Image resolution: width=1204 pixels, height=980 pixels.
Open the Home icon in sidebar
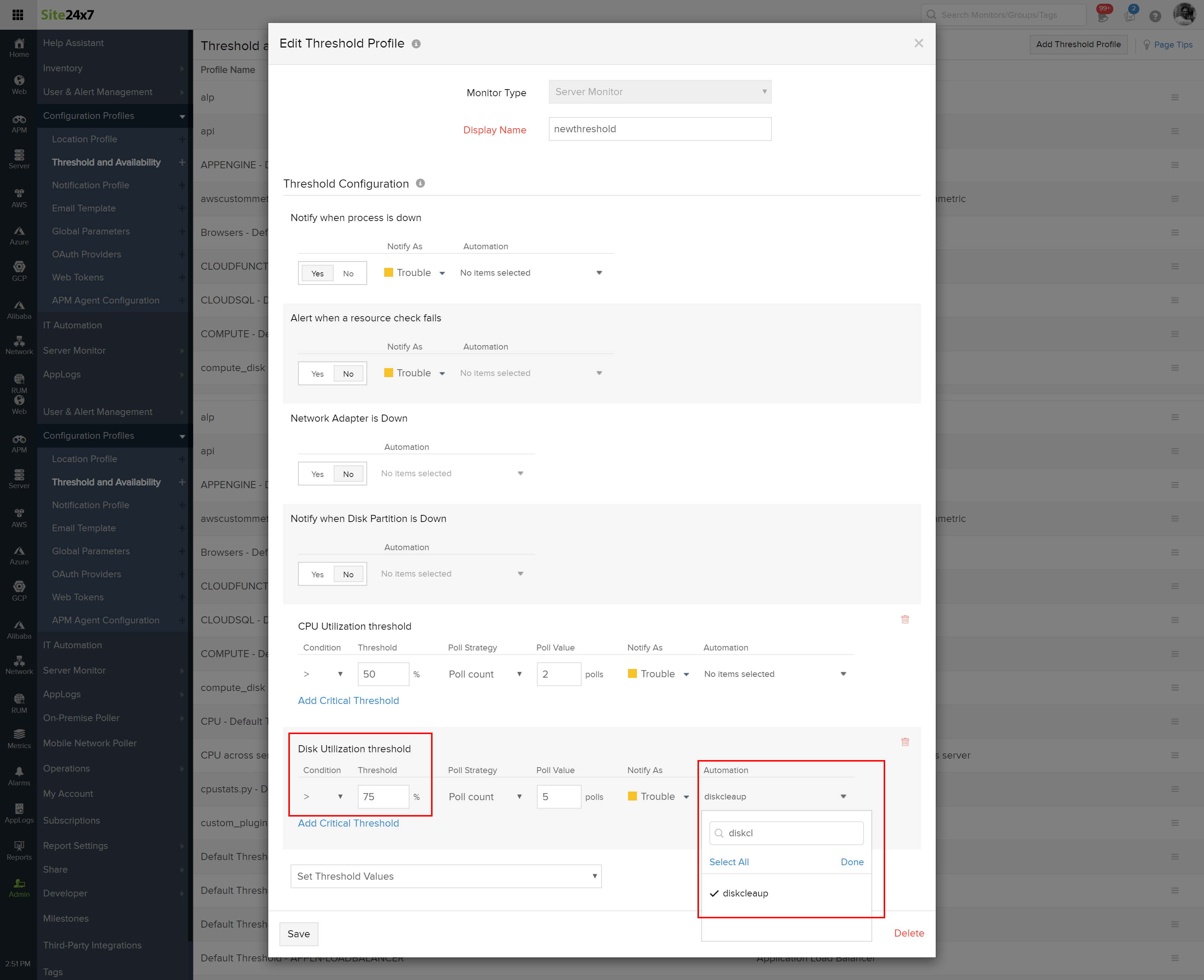pos(19,48)
